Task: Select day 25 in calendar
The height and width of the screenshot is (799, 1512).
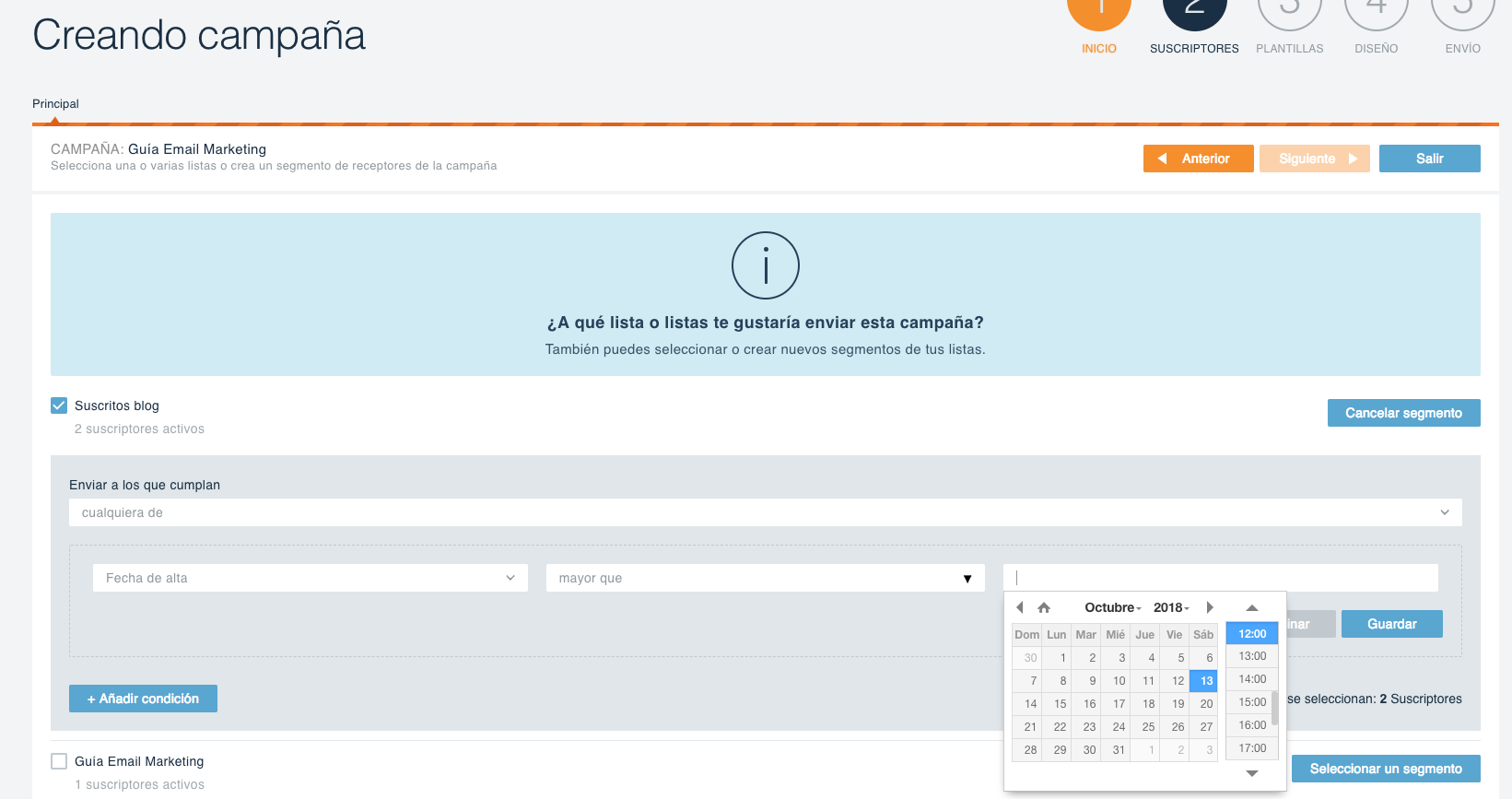Action: [1145, 727]
